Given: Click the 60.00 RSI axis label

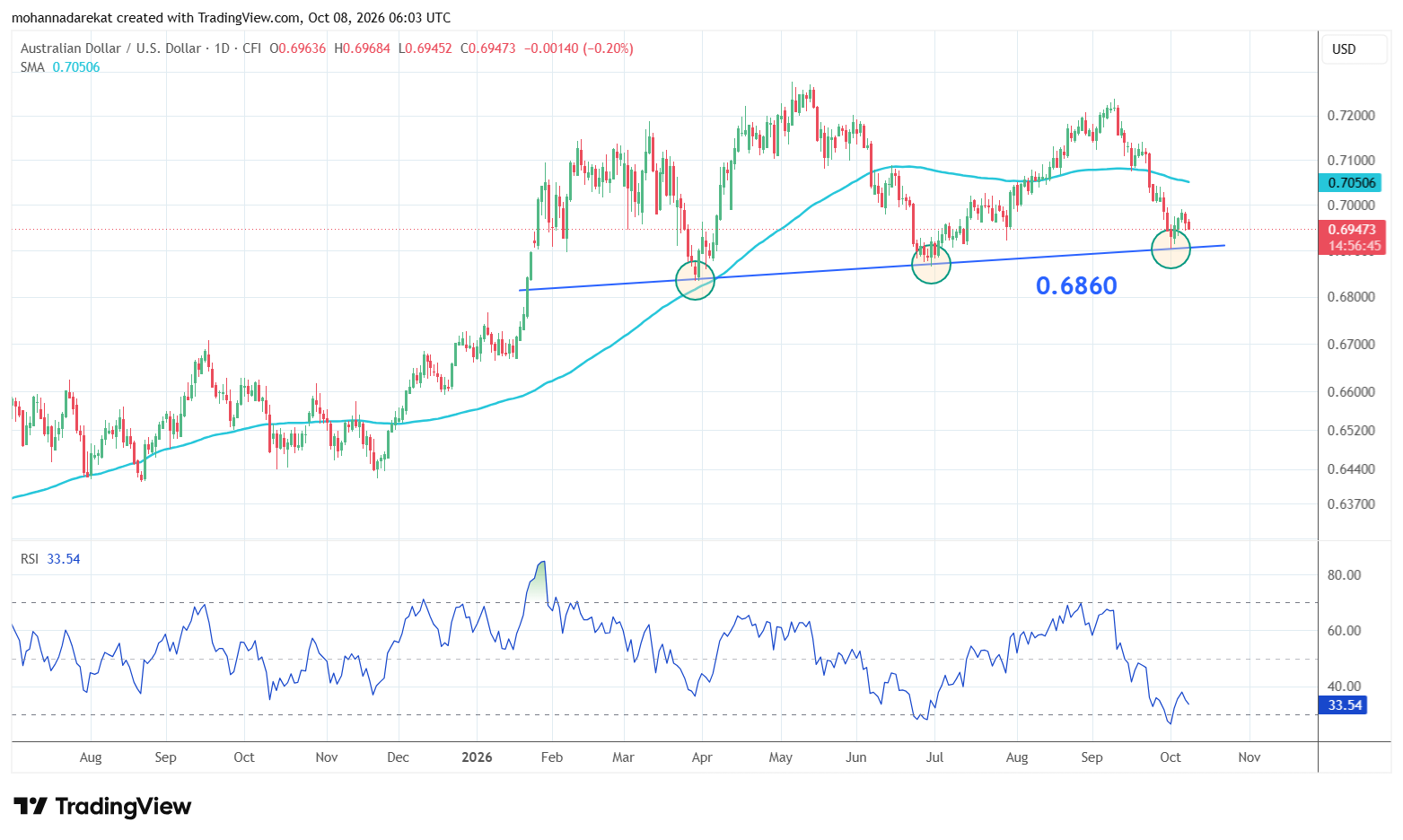Looking at the screenshot, I should pos(1344,631).
